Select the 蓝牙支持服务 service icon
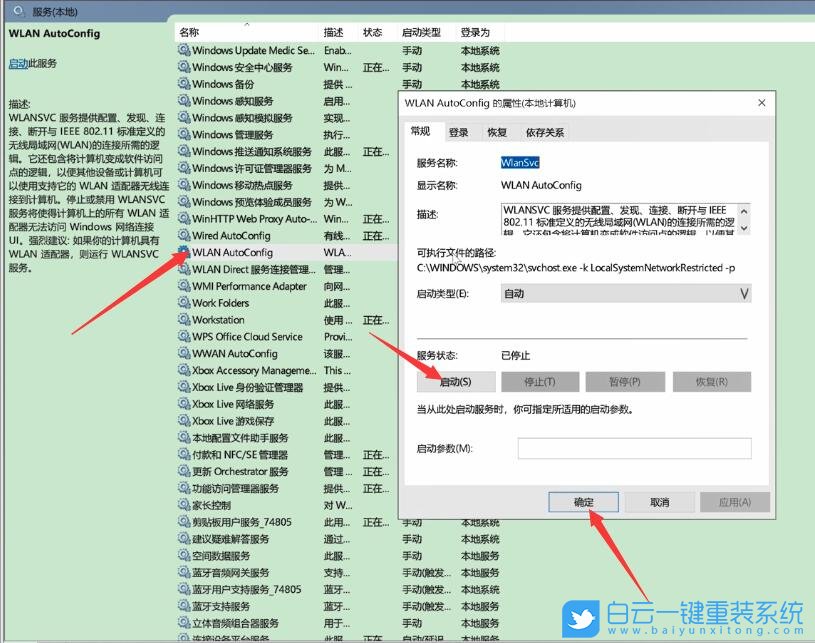 coord(185,607)
